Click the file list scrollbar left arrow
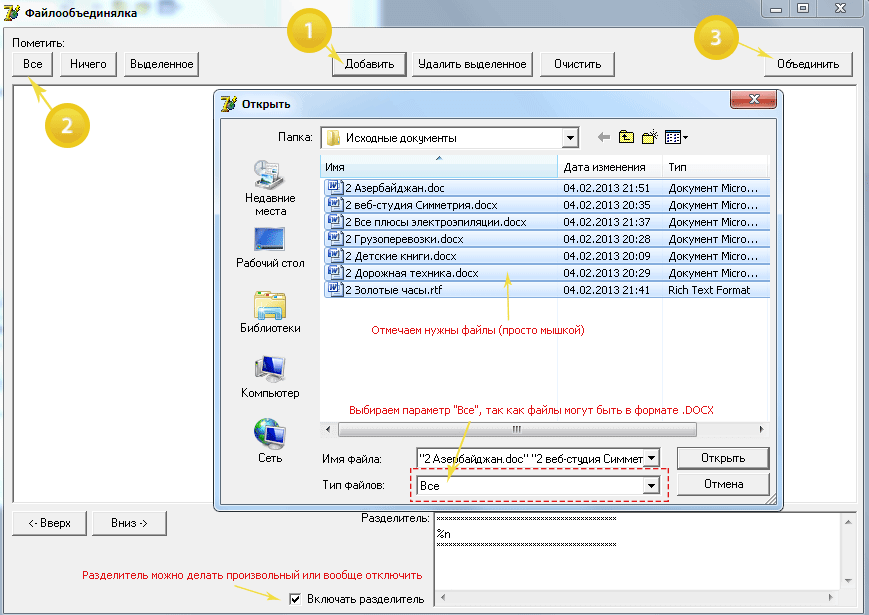 328,429
